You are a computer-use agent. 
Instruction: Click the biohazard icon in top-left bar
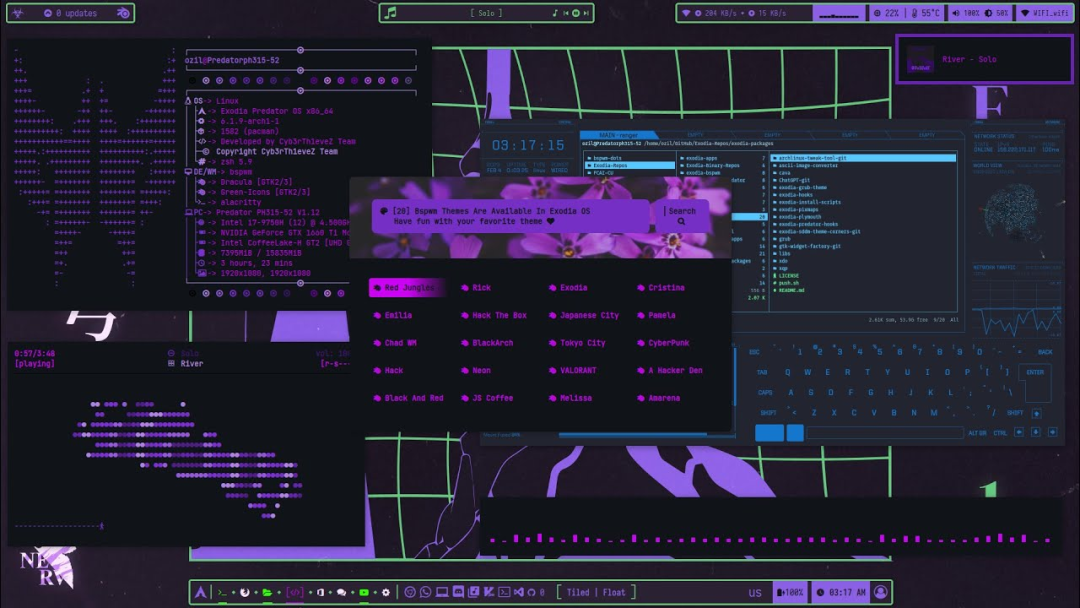[19, 13]
